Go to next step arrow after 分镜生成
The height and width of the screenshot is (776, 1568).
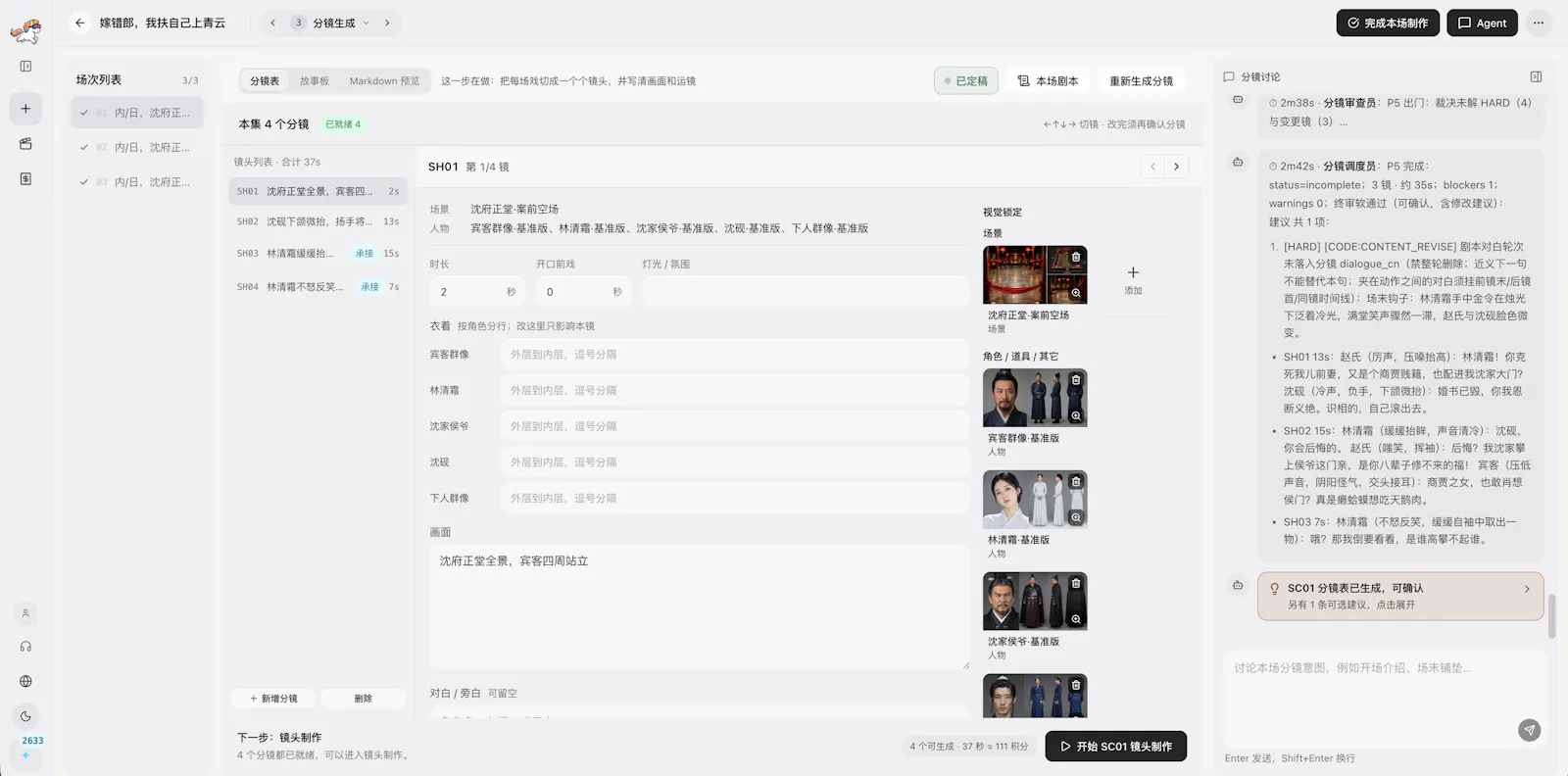pos(387,23)
